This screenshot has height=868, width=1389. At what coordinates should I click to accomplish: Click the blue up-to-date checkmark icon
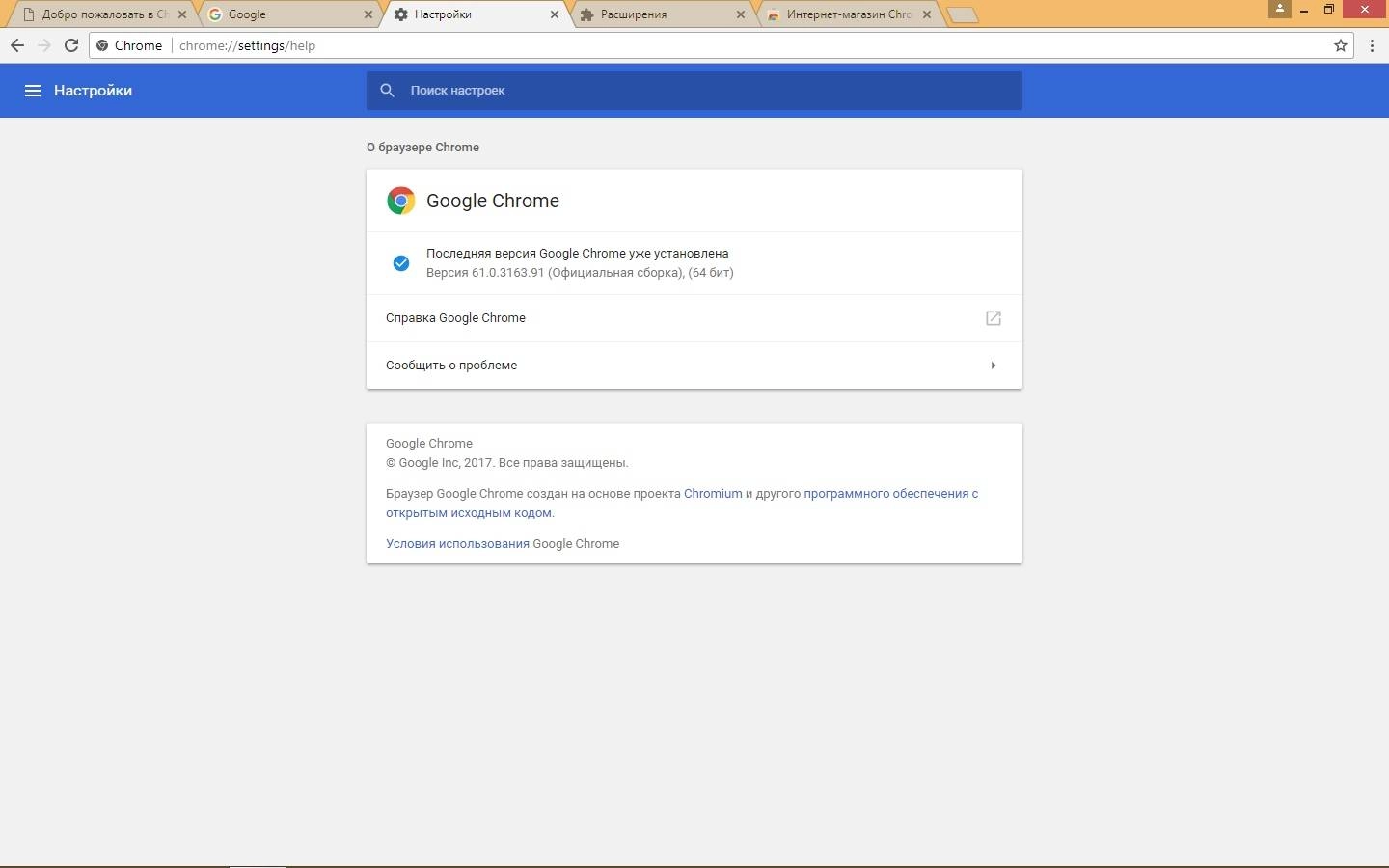point(401,263)
